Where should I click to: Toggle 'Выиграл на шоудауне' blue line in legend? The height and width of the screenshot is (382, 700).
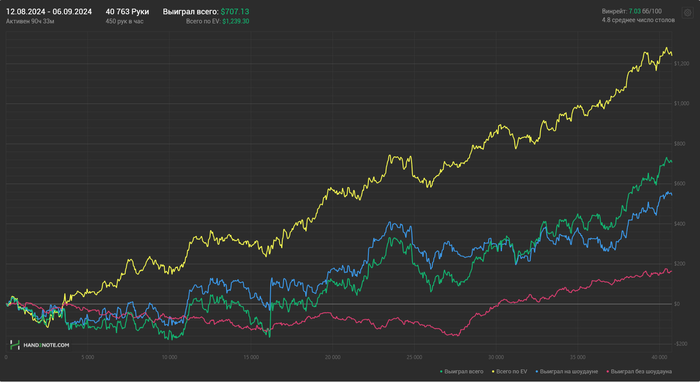click(567, 371)
